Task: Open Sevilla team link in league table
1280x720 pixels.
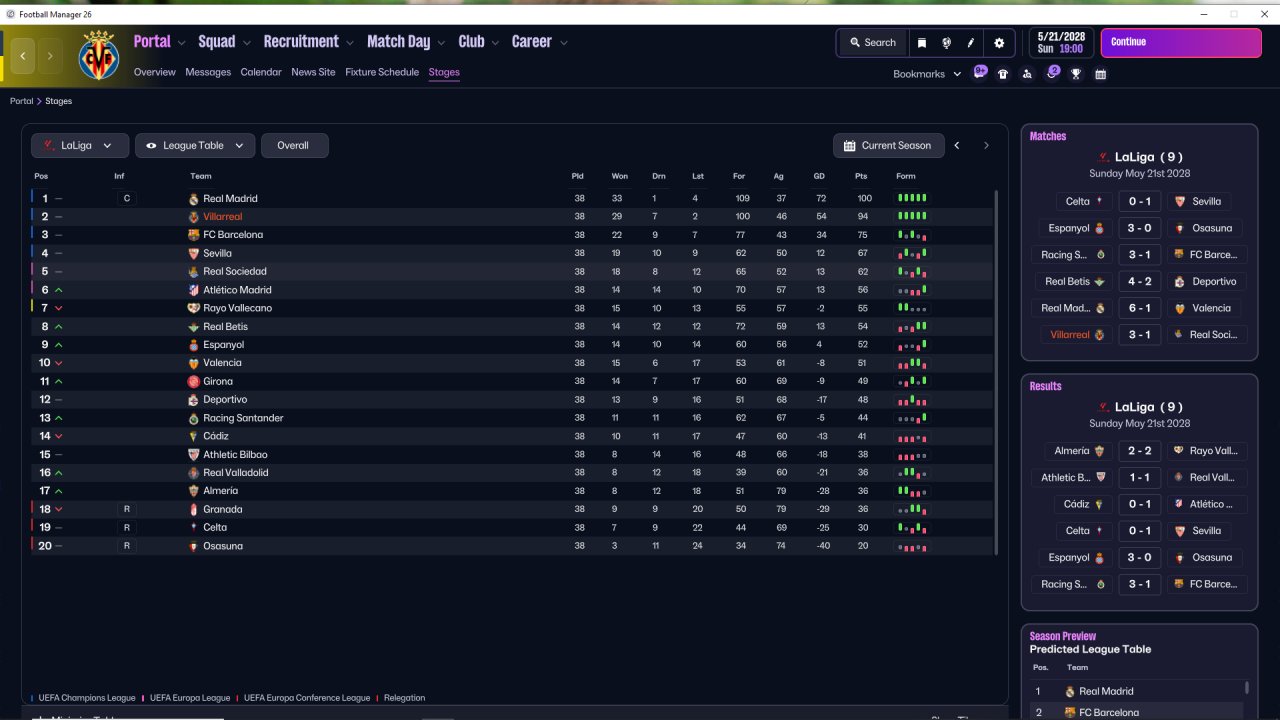Action: [217, 254]
